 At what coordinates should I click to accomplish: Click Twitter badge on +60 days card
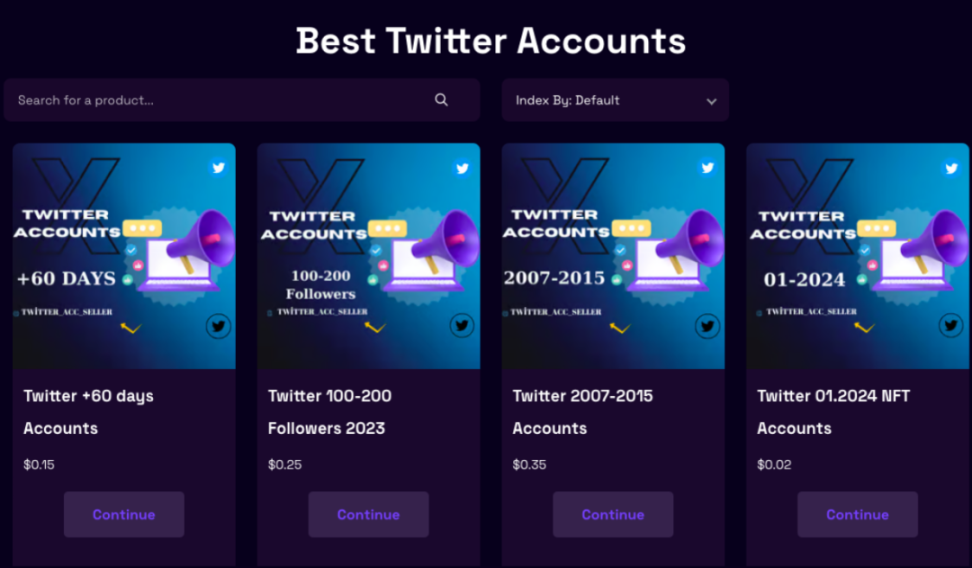coord(218,168)
